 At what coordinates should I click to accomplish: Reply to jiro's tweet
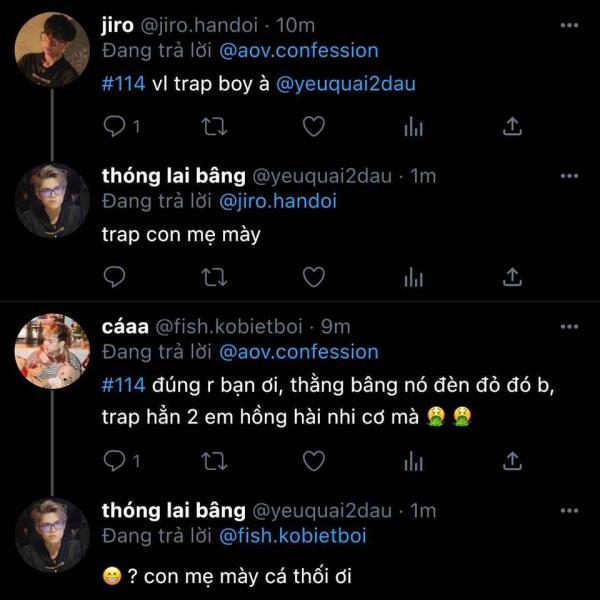point(114,126)
